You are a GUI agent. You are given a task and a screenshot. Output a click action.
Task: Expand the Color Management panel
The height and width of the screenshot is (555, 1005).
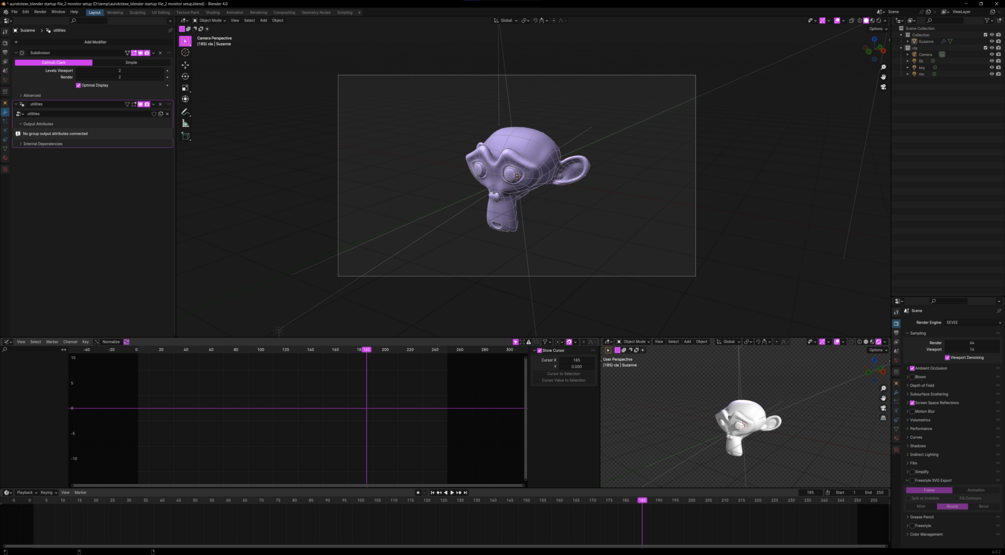tap(926, 534)
